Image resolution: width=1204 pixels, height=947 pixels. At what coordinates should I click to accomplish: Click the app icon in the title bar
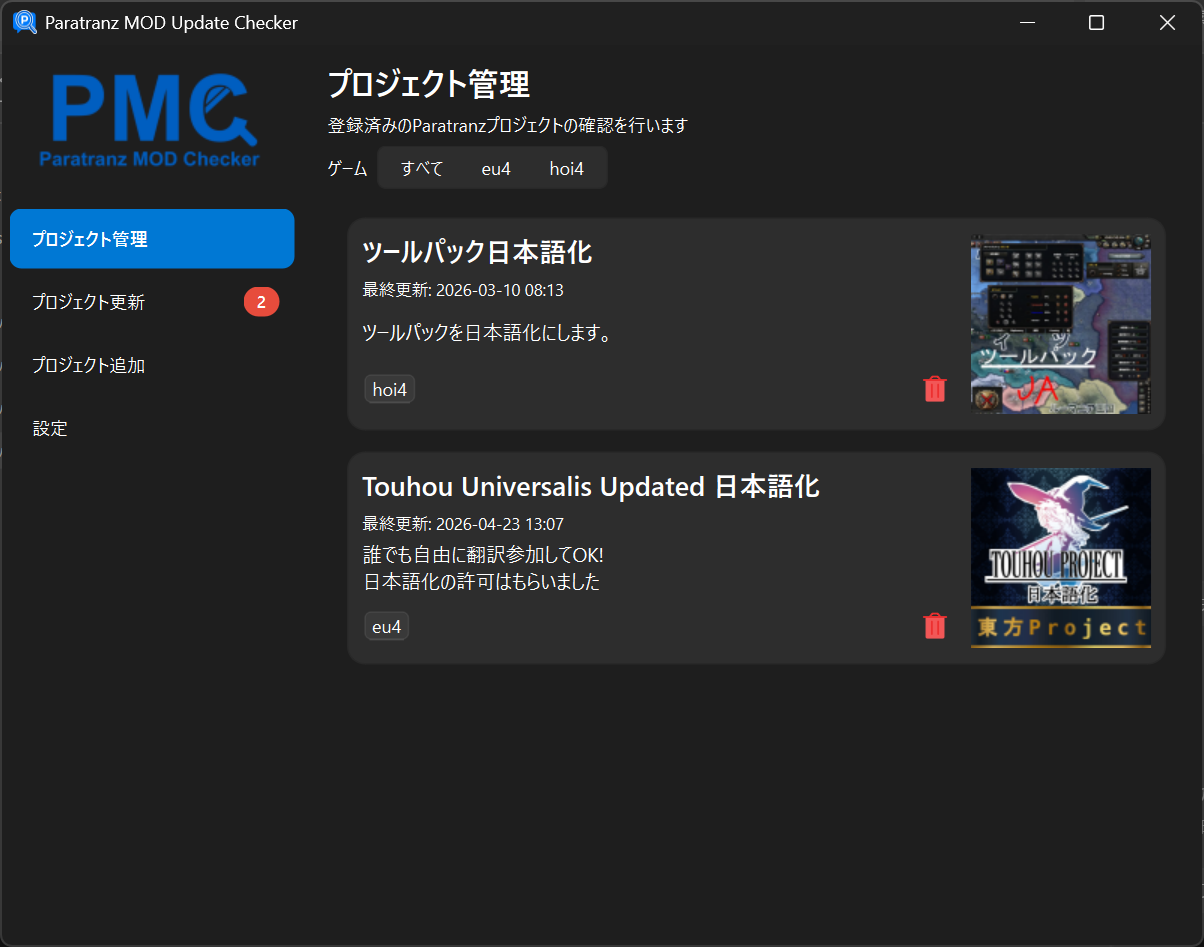(x=24, y=22)
